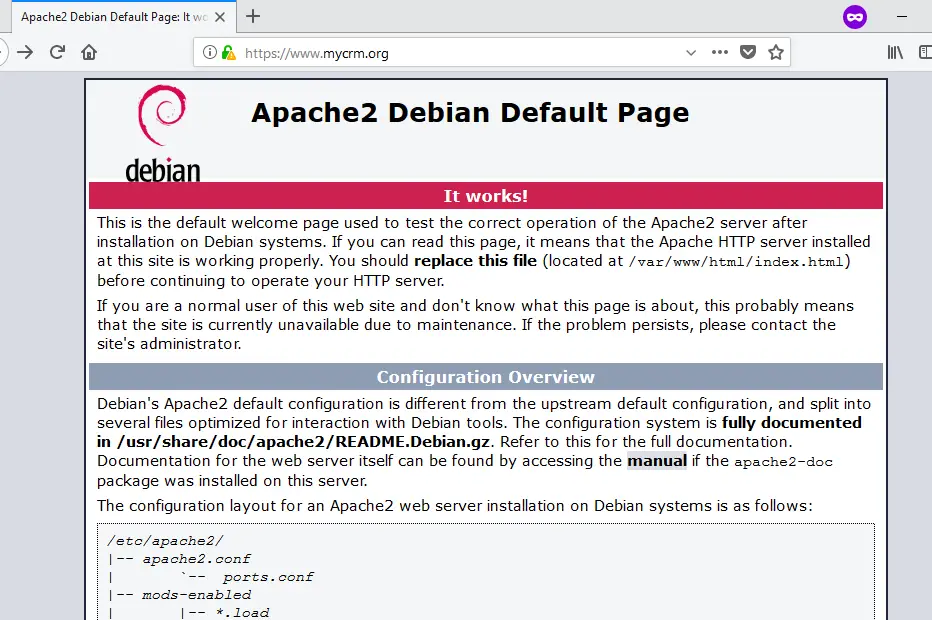The width and height of the screenshot is (932, 620).
Task: Click the /var/www/html/index.html path text
Action: click(x=736, y=262)
